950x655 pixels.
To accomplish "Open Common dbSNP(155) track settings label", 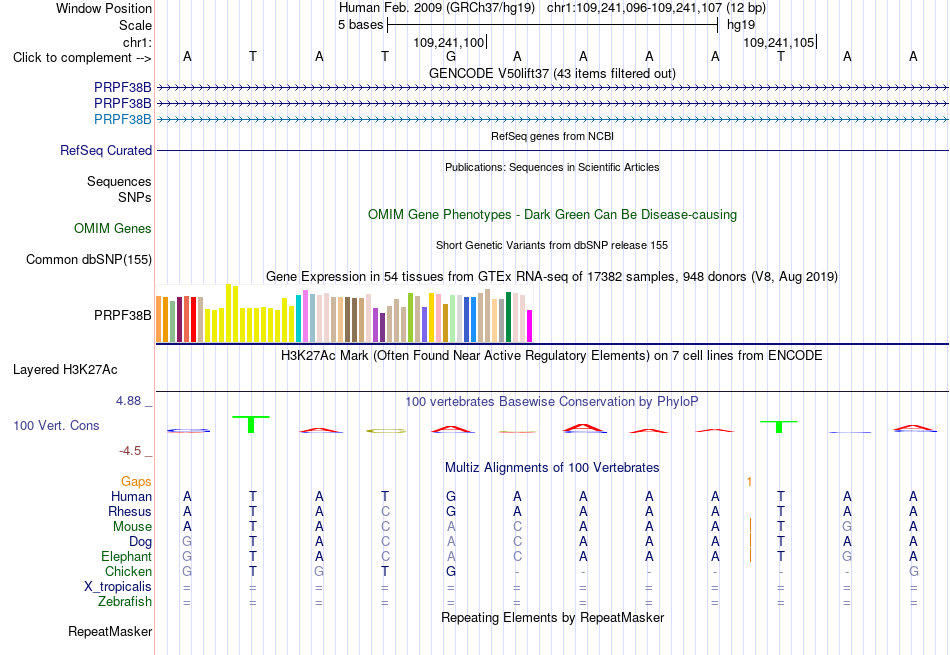I will 88,259.
